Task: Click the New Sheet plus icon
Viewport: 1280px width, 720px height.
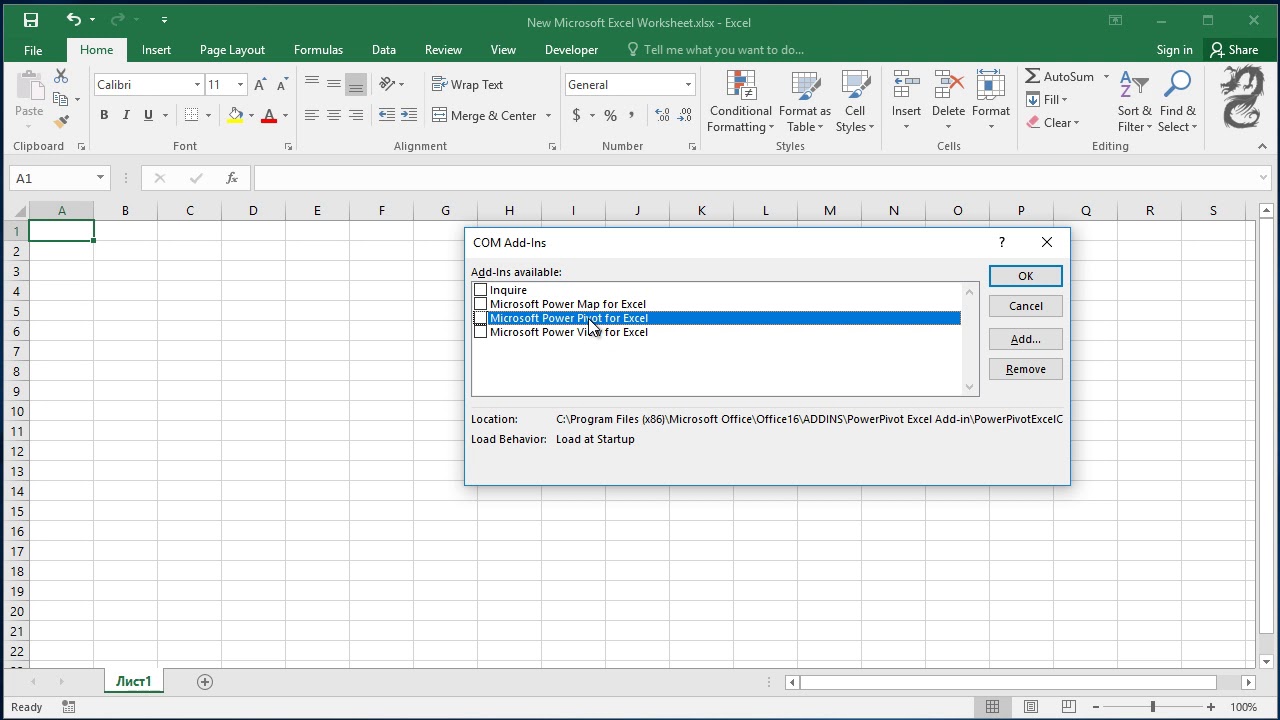Action: [x=205, y=682]
